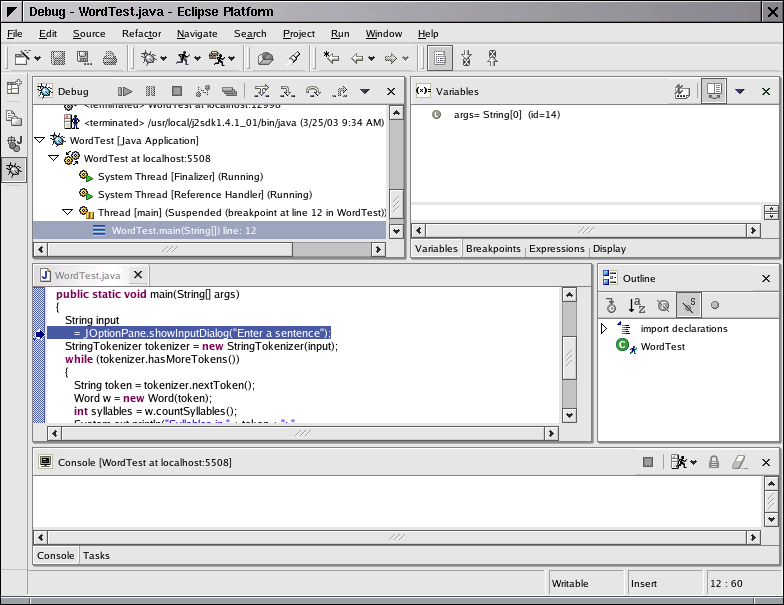Viewport: 784px width, 605px height.
Task: Click the Resume button in Debug view
Action: coord(125,91)
